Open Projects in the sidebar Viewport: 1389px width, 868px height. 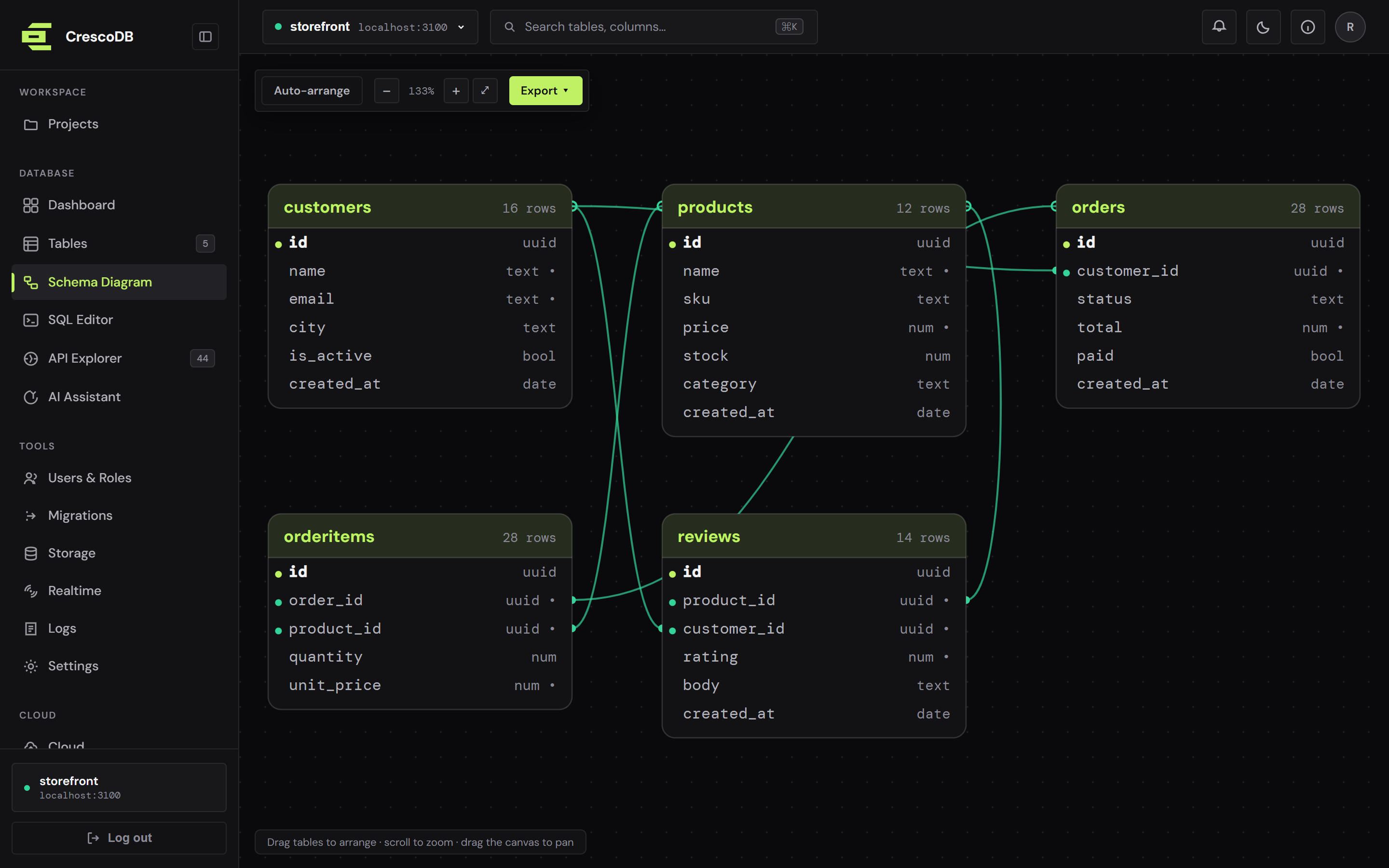[x=119, y=124]
